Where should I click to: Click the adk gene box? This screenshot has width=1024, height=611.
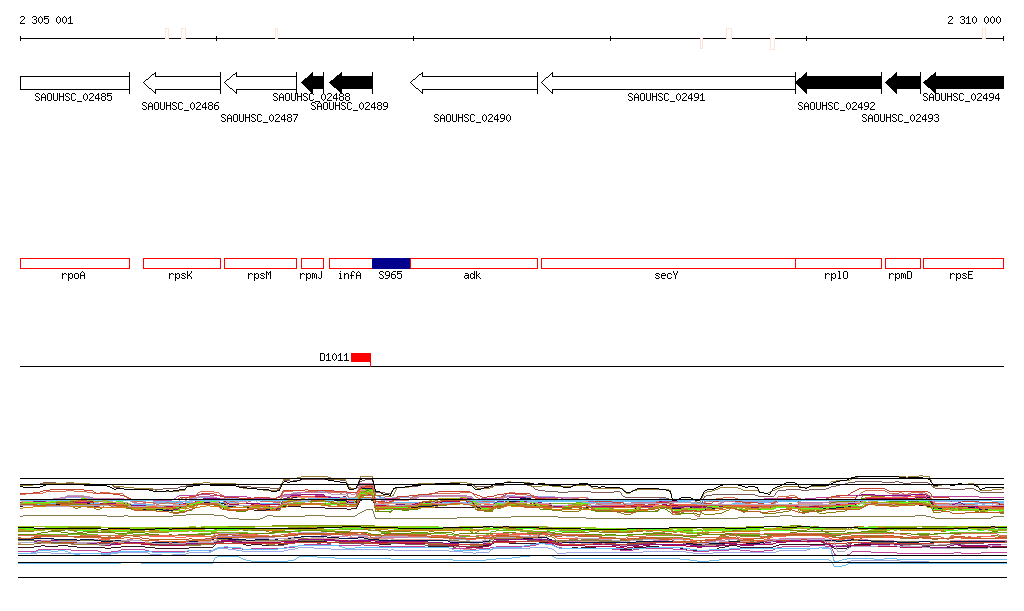click(x=473, y=264)
